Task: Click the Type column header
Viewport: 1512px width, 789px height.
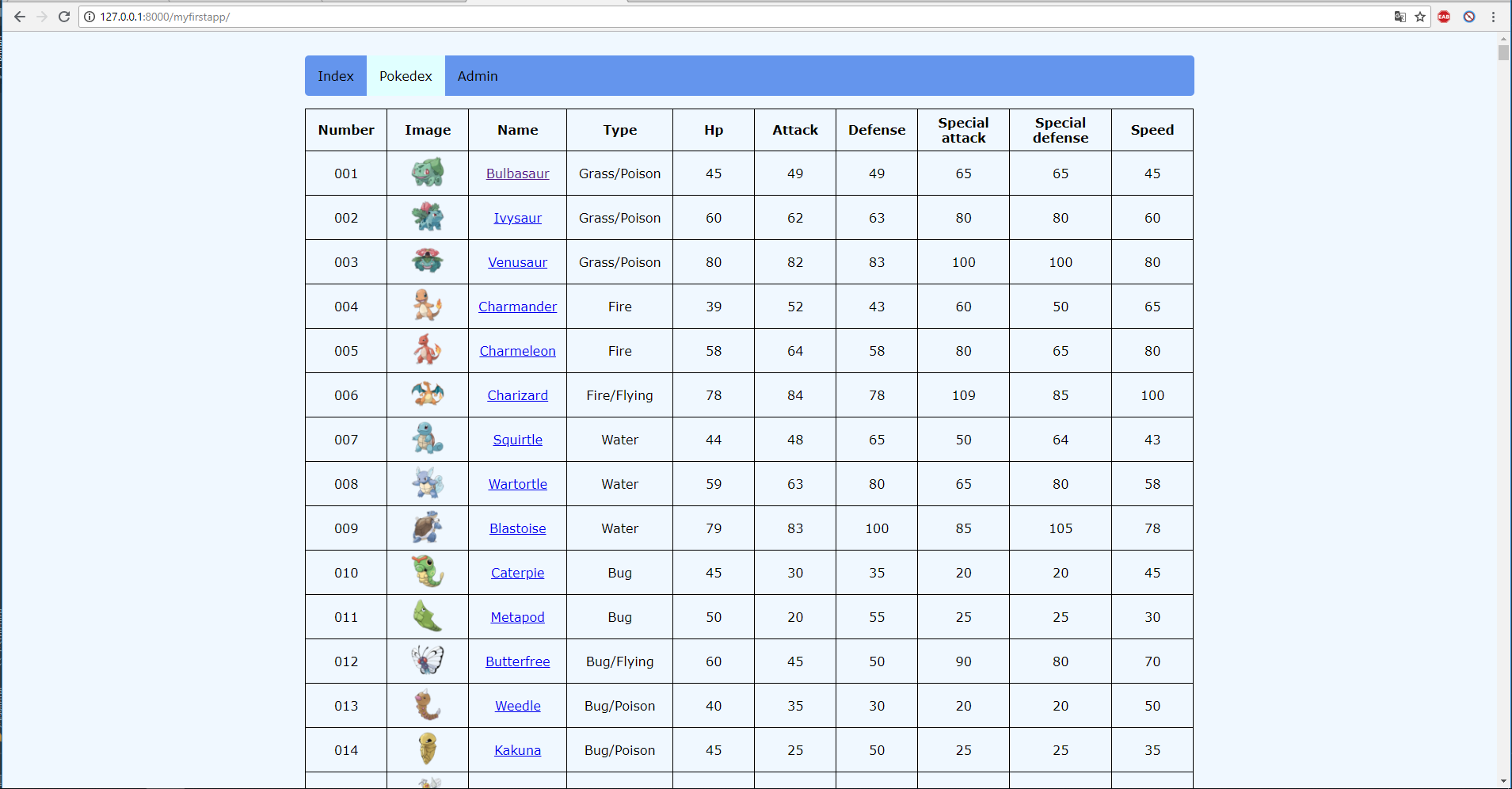Action: [x=619, y=130]
